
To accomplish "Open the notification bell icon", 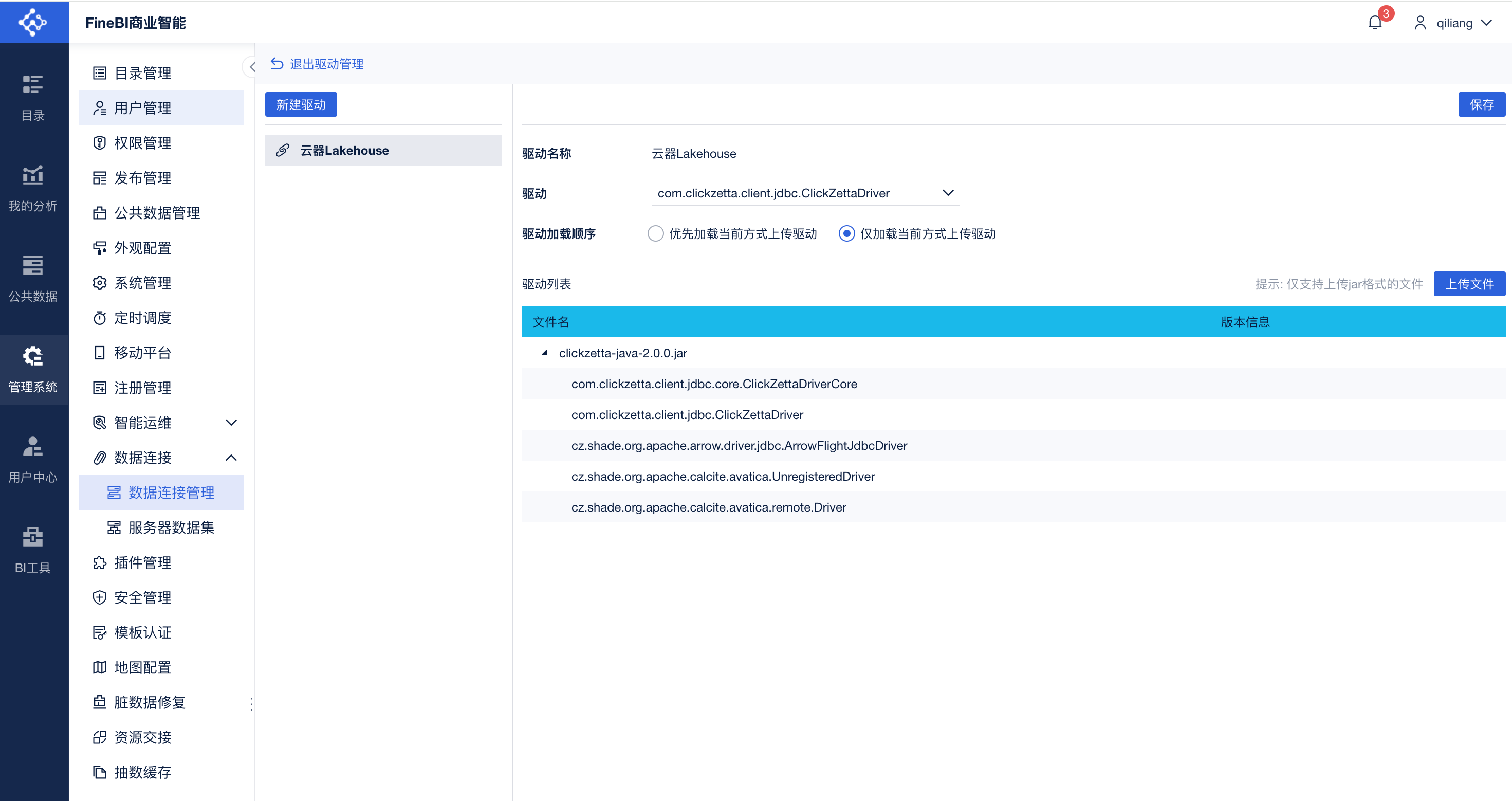I will pos(1375,23).
